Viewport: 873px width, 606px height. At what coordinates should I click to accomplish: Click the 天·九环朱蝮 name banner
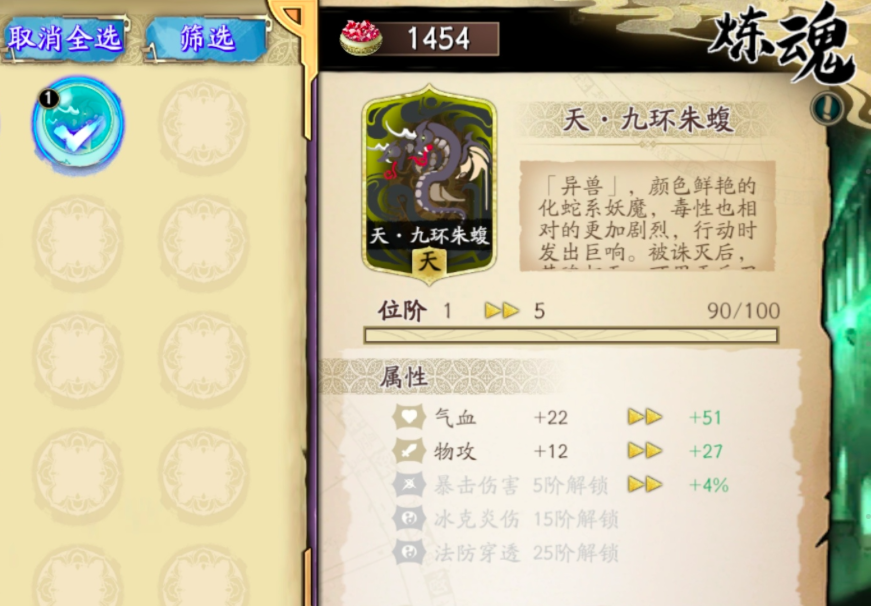pyautogui.click(x=648, y=120)
